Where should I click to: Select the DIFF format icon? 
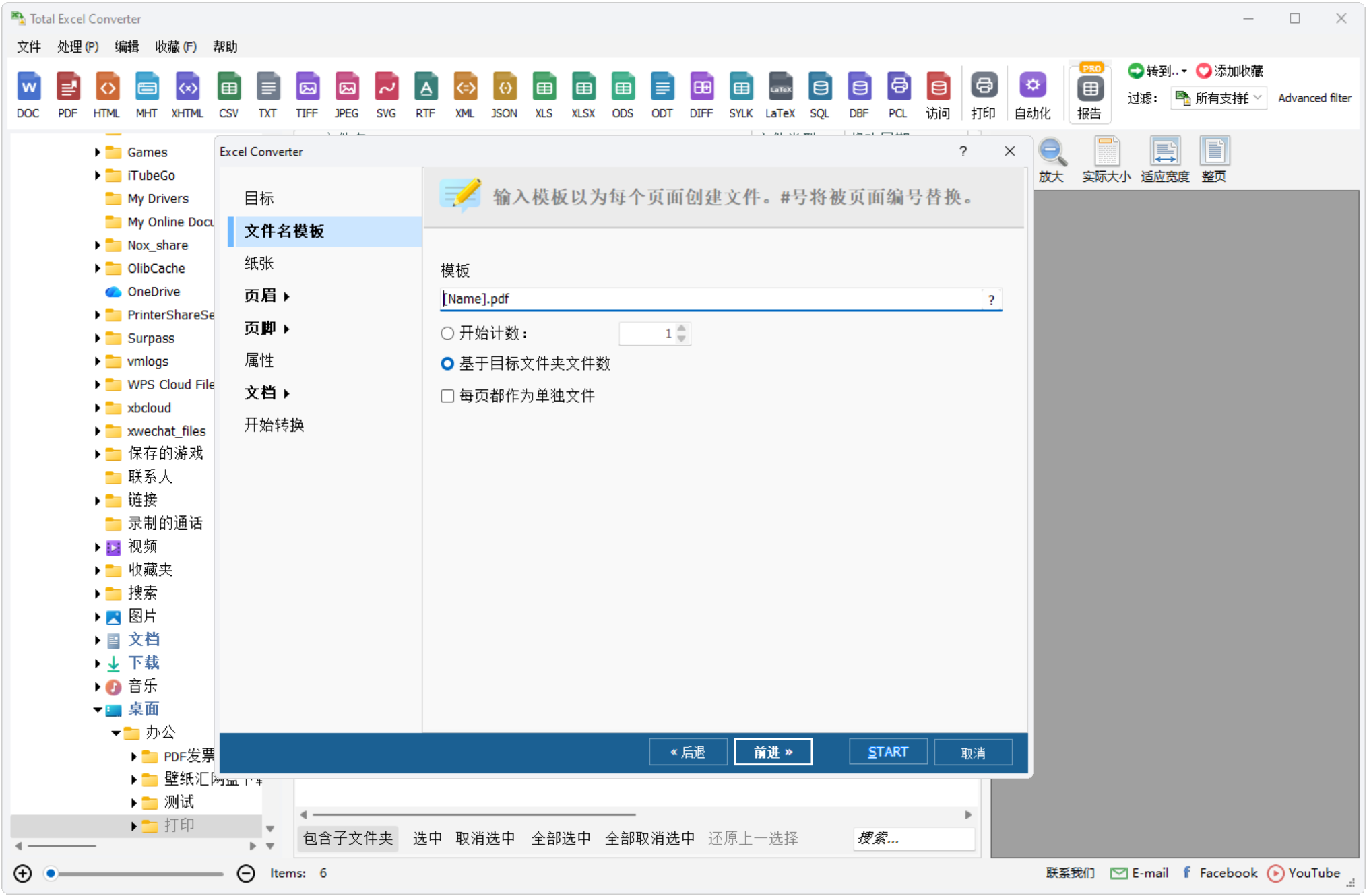[x=701, y=94]
